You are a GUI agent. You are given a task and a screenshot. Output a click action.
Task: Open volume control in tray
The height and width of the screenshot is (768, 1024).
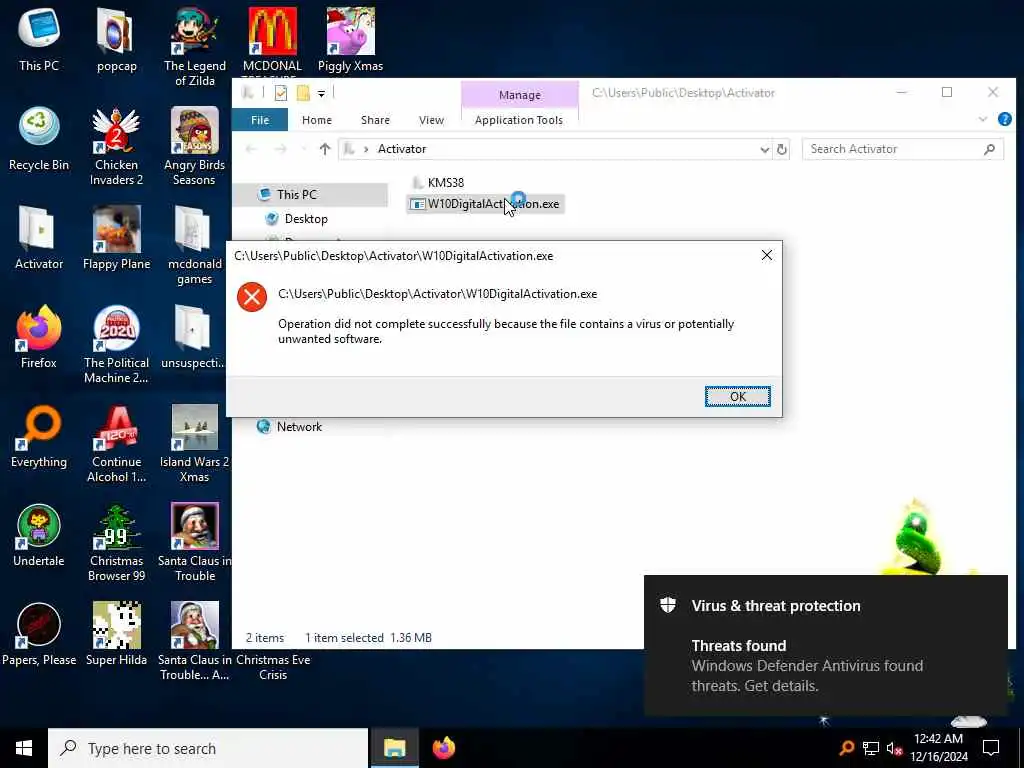(x=894, y=748)
